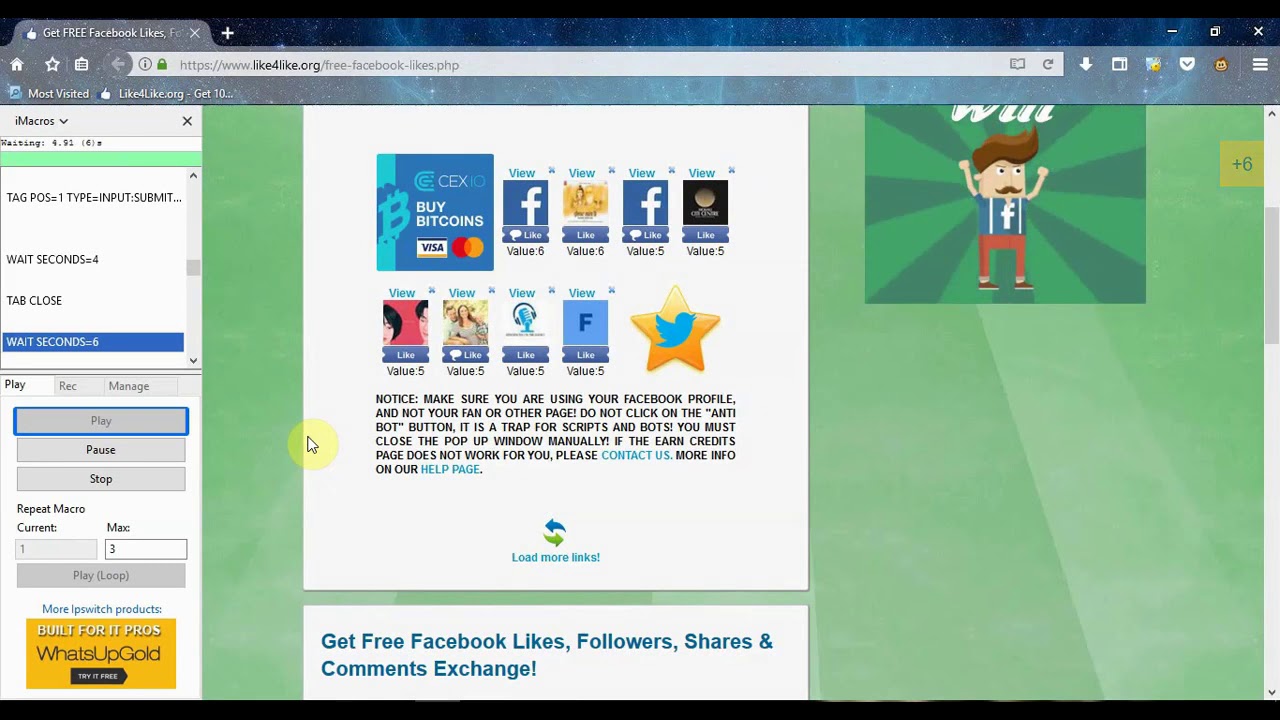Click Load more links!
Image resolution: width=1280 pixels, height=720 pixels.
(555, 557)
